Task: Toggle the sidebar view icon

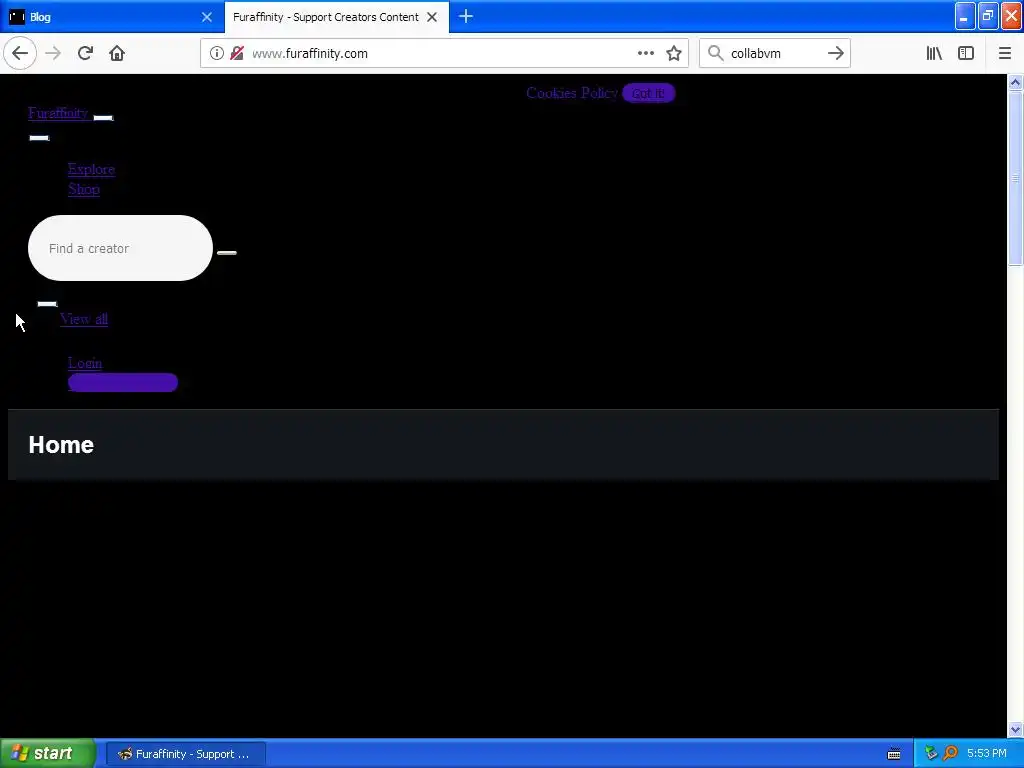Action: coord(966,53)
